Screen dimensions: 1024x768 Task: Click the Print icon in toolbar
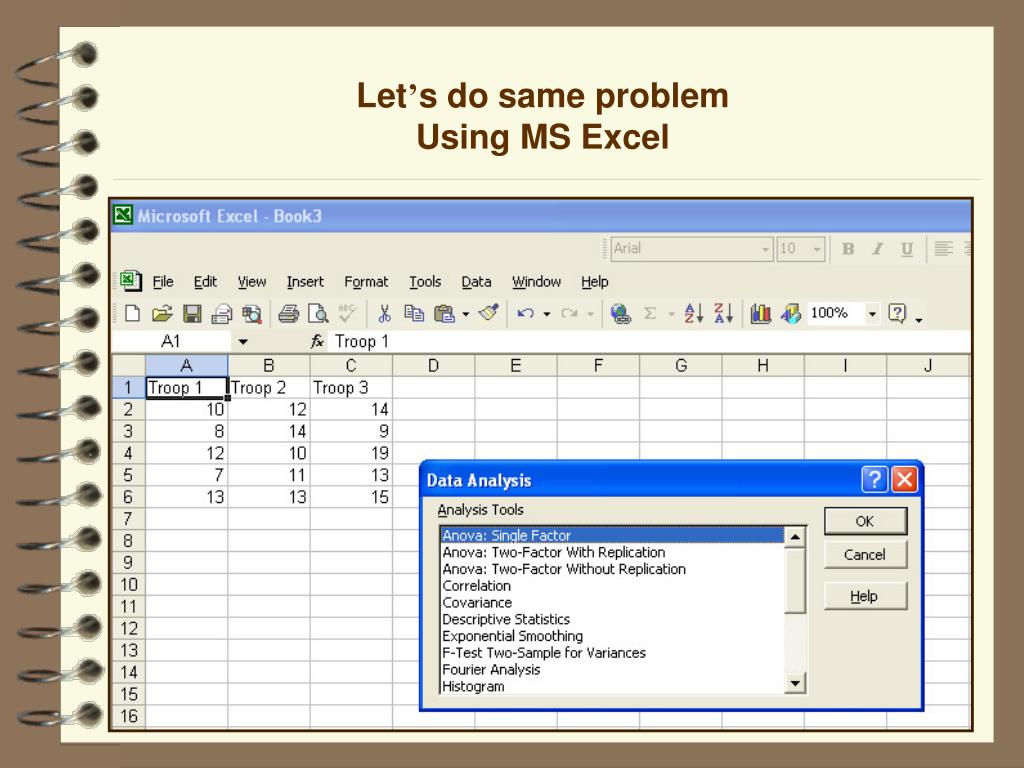pyautogui.click(x=288, y=314)
